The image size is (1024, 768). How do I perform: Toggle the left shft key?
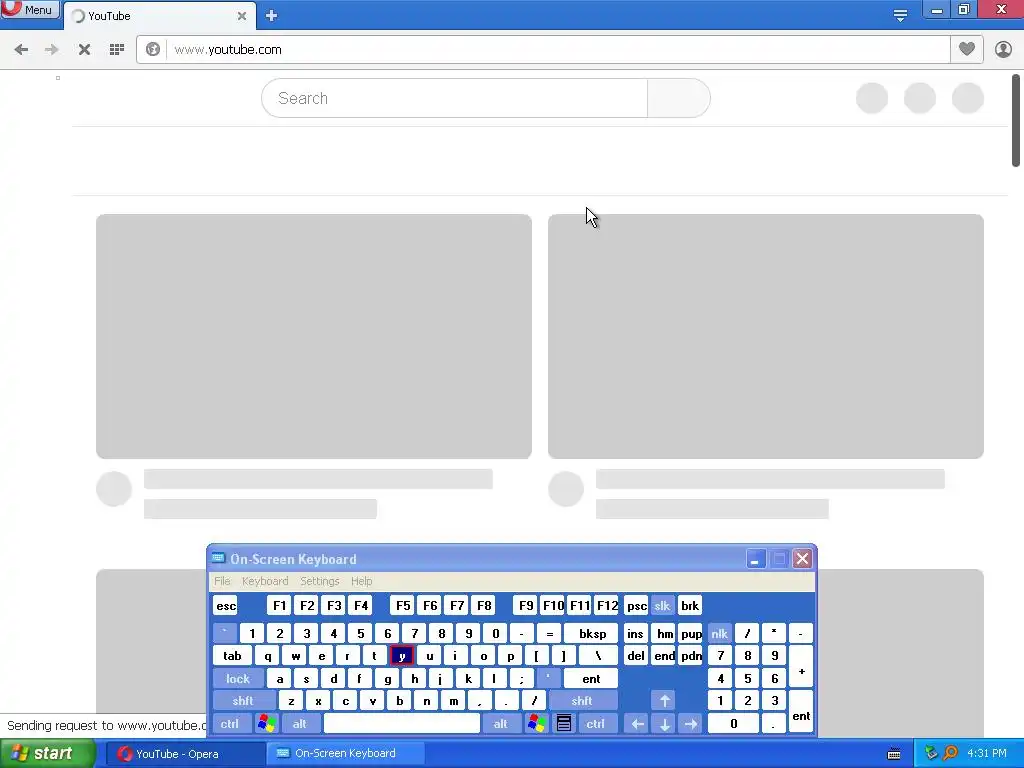tap(243, 701)
